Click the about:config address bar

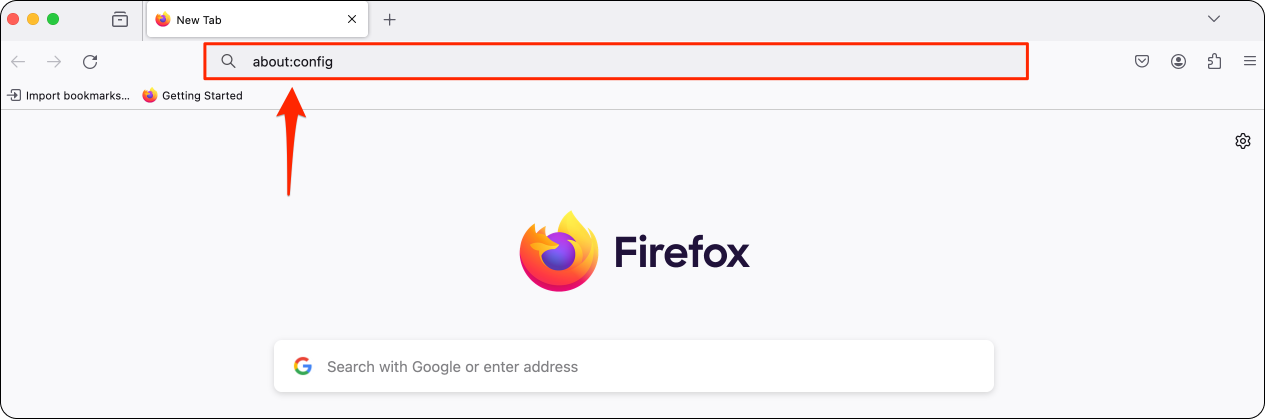[x=617, y=62]
